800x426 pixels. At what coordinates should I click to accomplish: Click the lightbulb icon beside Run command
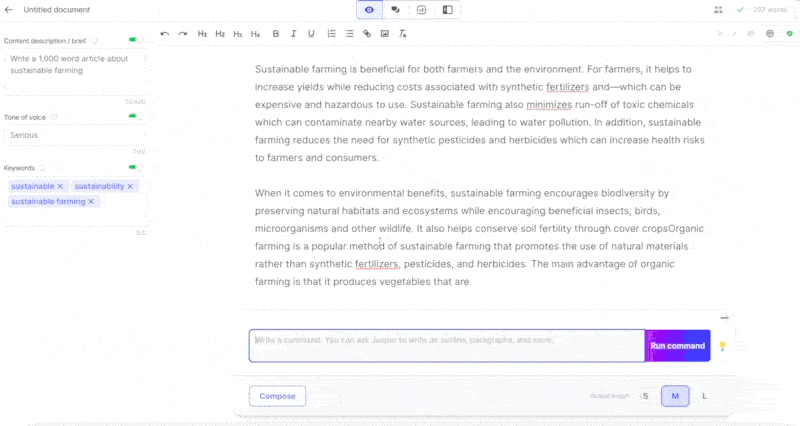pyautogui.click(x=722, y=346)
